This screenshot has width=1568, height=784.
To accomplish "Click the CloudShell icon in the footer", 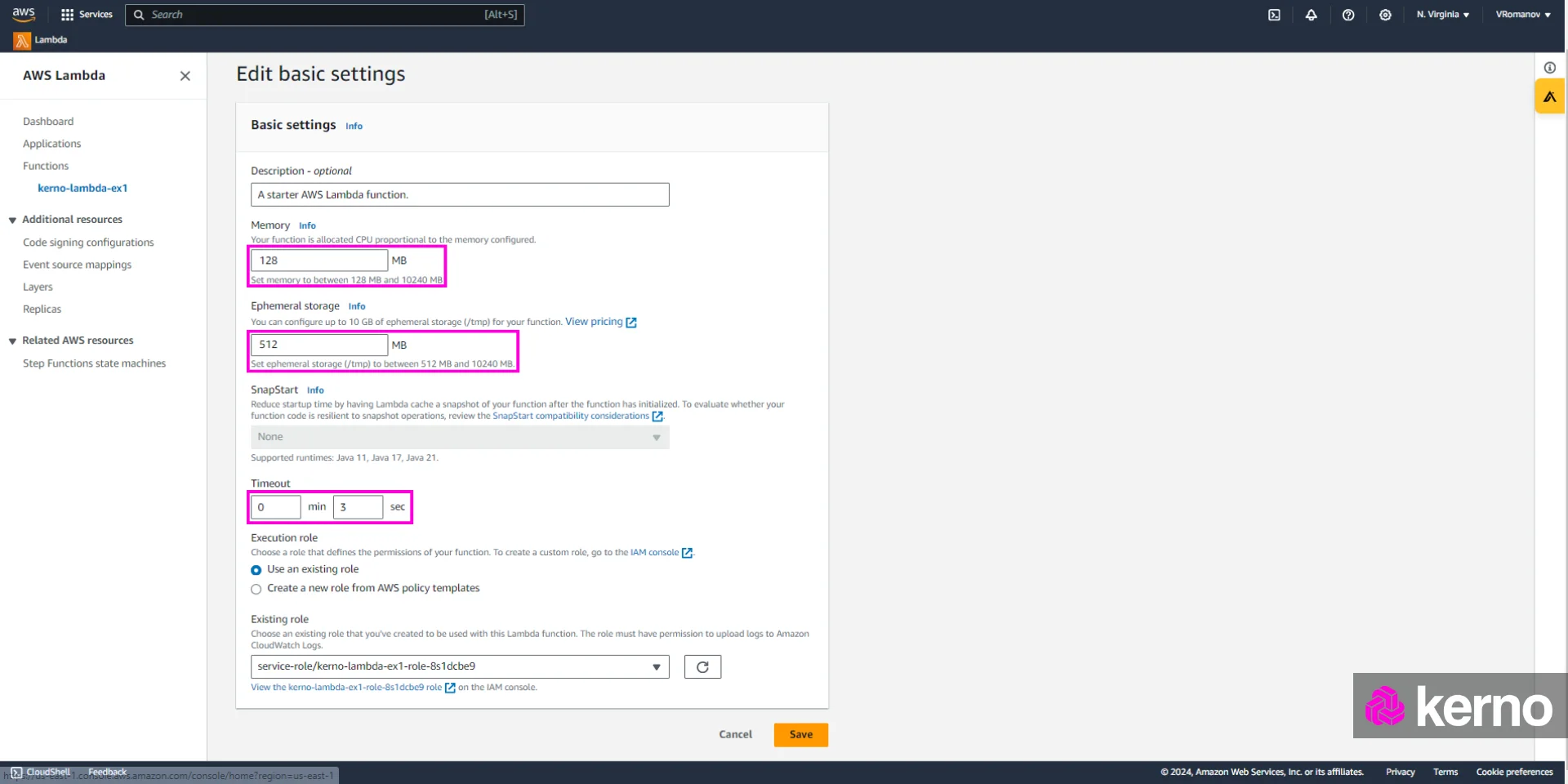I will 16,773.
